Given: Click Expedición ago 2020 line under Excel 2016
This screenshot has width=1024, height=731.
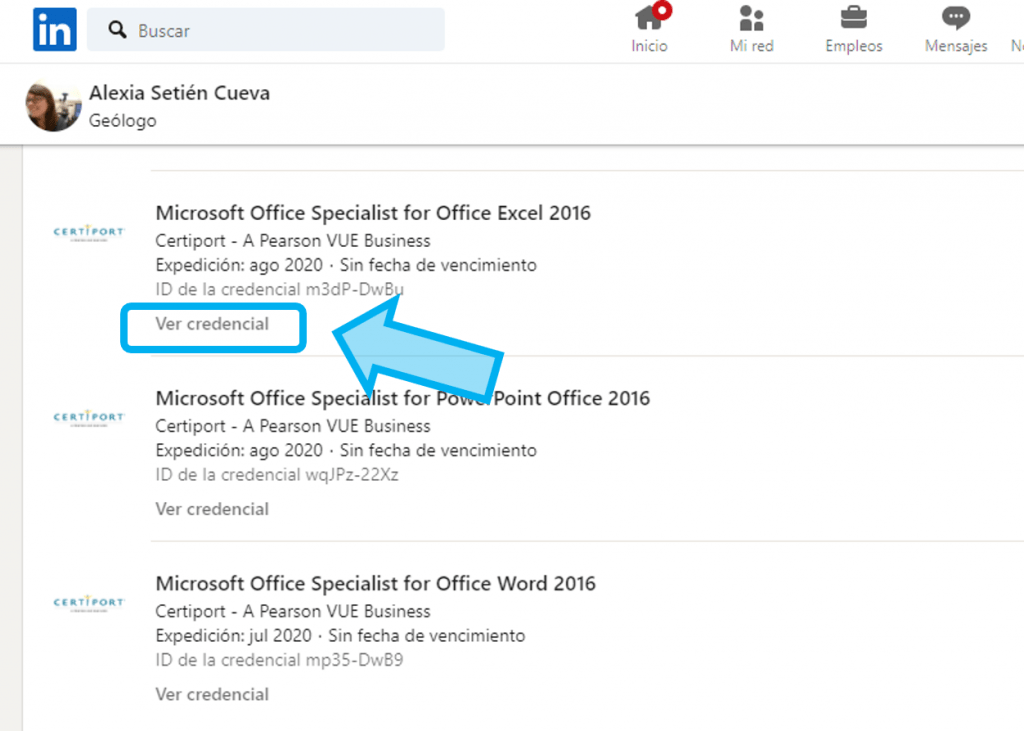Looking at the screenshot, I should pos(346,265).
